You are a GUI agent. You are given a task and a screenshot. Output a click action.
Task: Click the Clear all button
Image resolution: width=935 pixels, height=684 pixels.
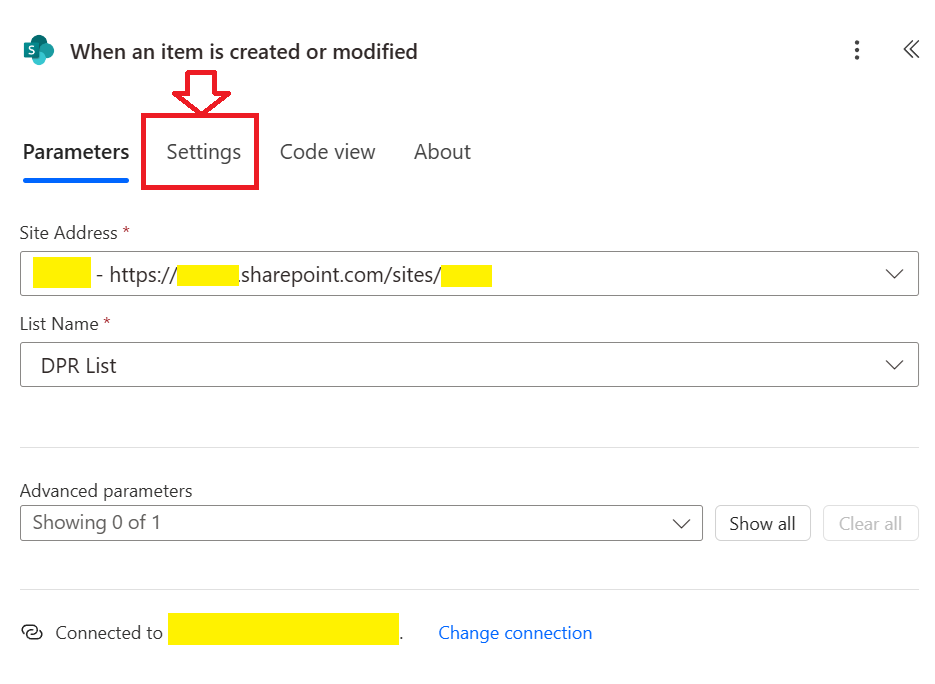[x=870, y=523]
